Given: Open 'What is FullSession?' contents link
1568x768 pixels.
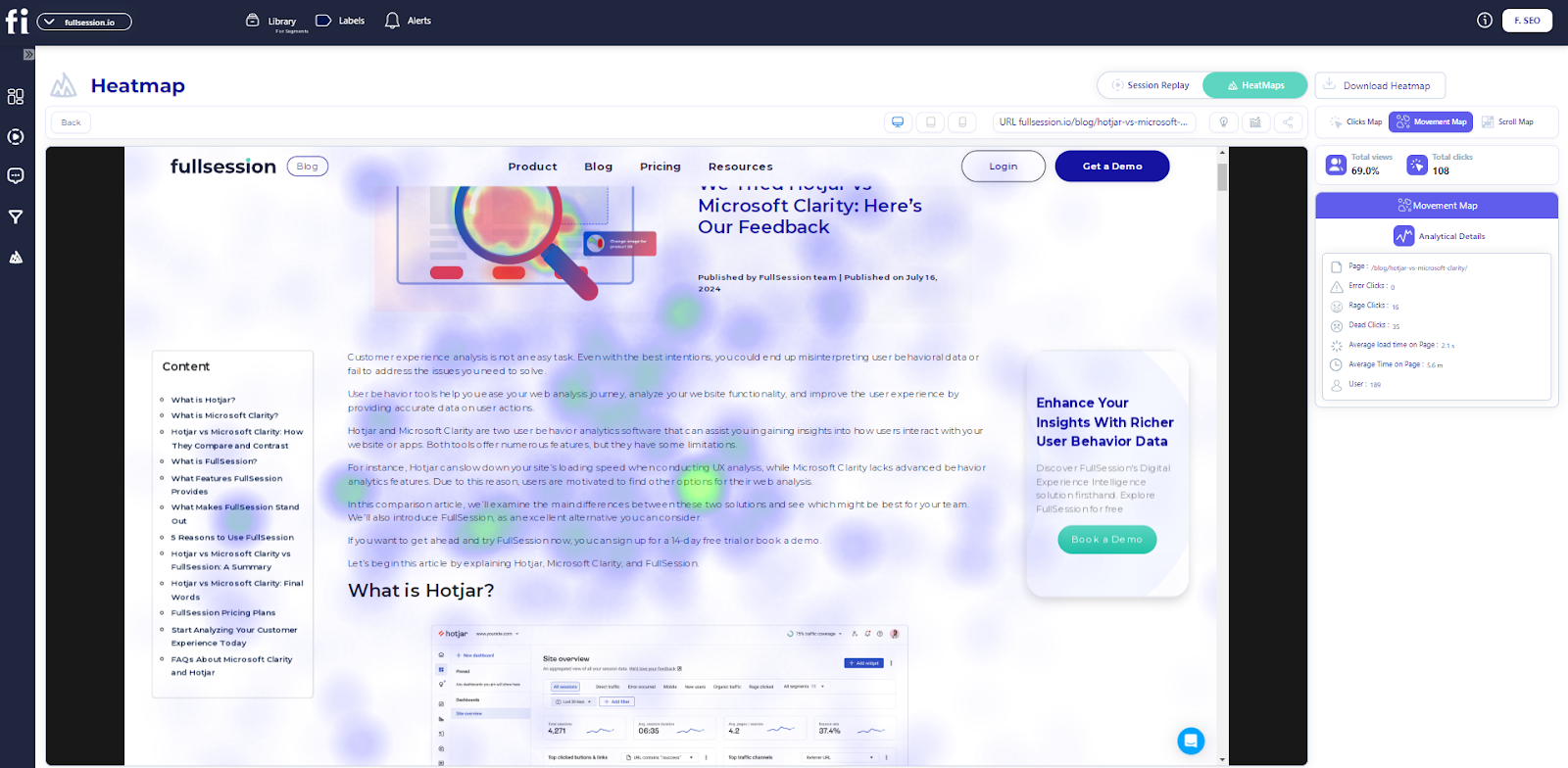Looking at the screenshot, I should pyautogui.click(x=214, y=461).
